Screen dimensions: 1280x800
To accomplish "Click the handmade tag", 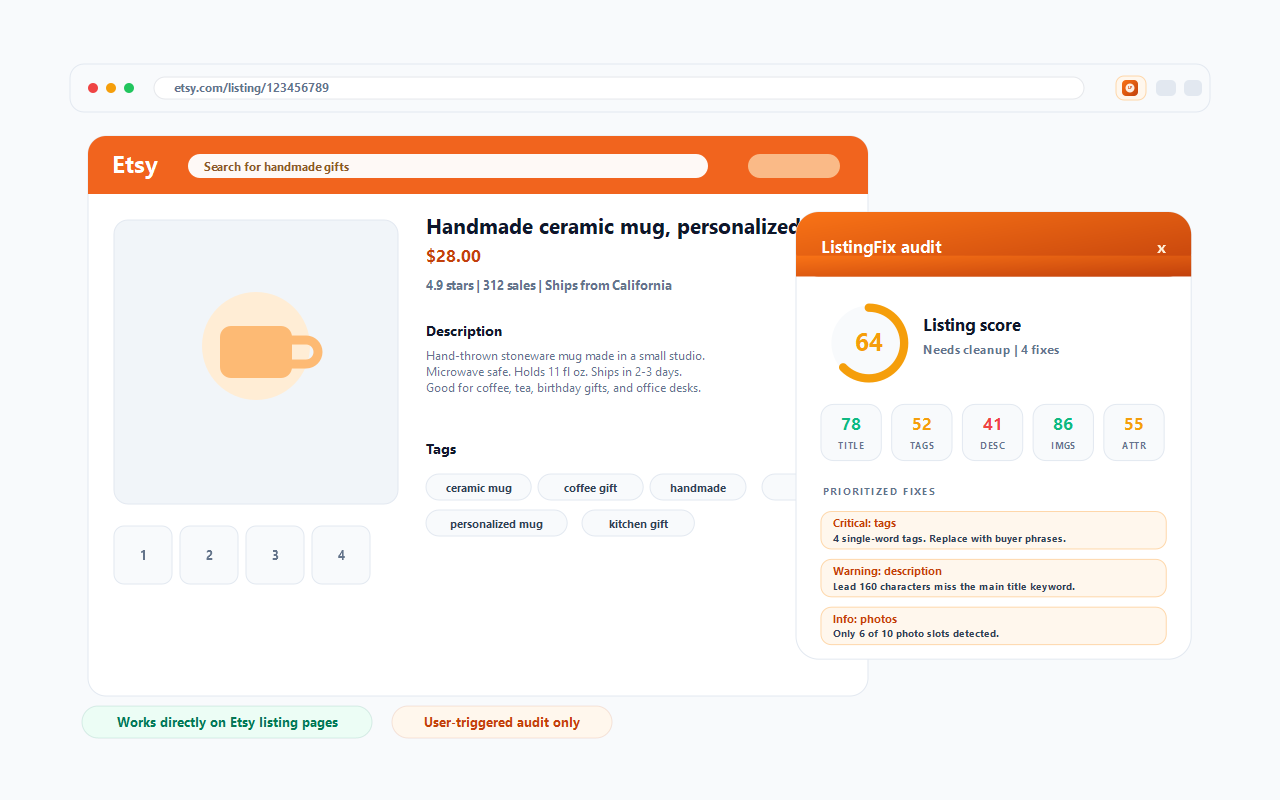I will pos(698,487).
